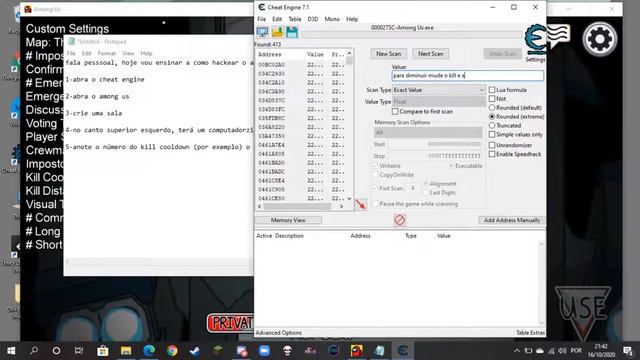Open Cheat Engine Help menu
Screen dimensions: 640x360
click(x=352, y=19)
